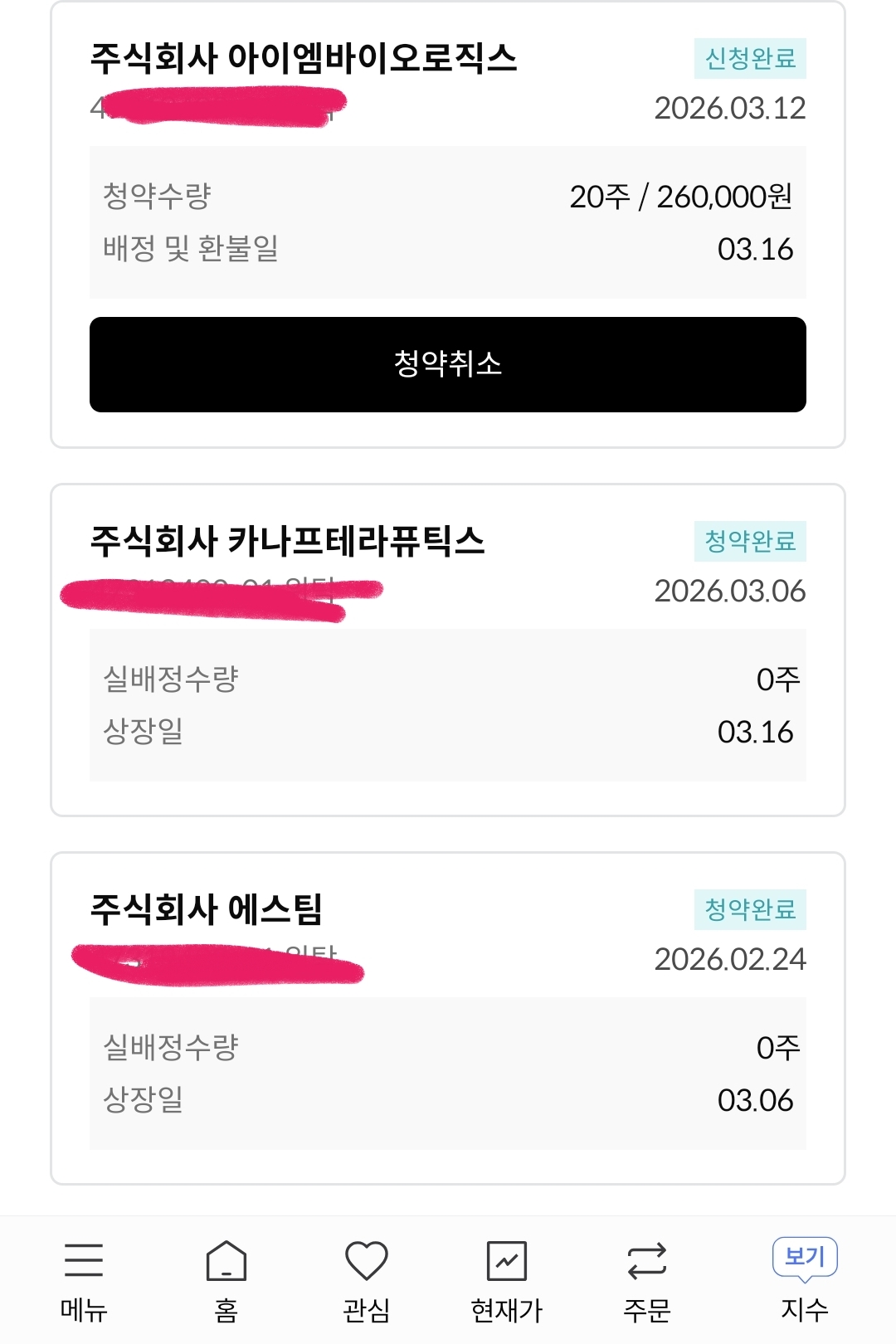This screenshot has width=896, height=1344.
Task: Tap 청약수량 20주 / 260,000원 value
Action: pos(680,197)
